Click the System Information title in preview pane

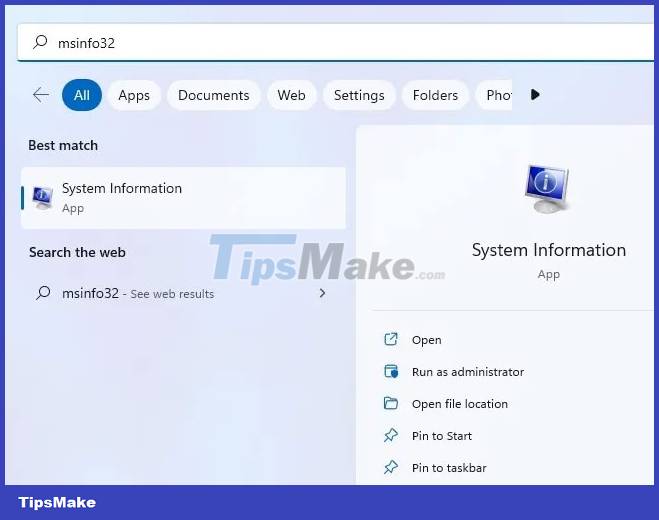pos(548,250)
